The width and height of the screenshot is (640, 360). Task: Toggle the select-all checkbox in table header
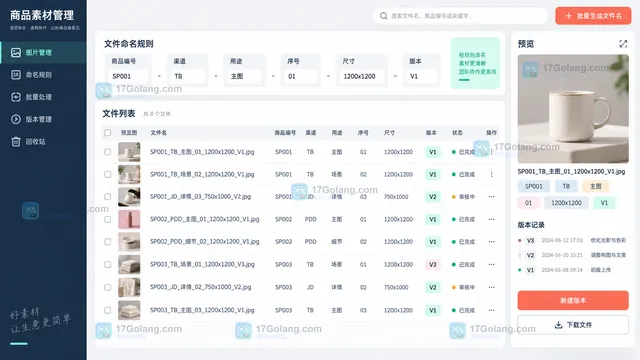[x=108, y=133]
